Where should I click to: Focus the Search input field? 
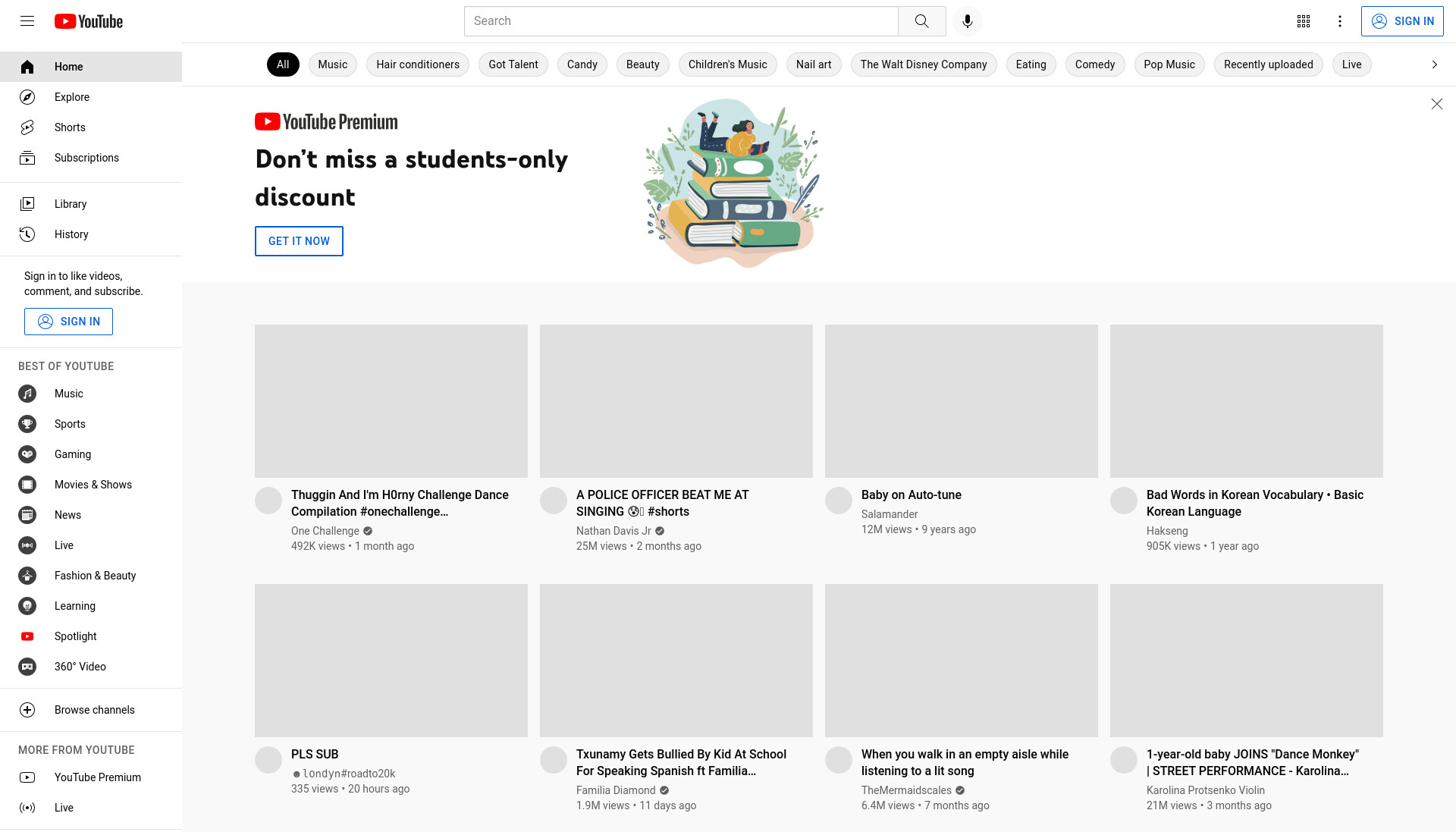681,21
